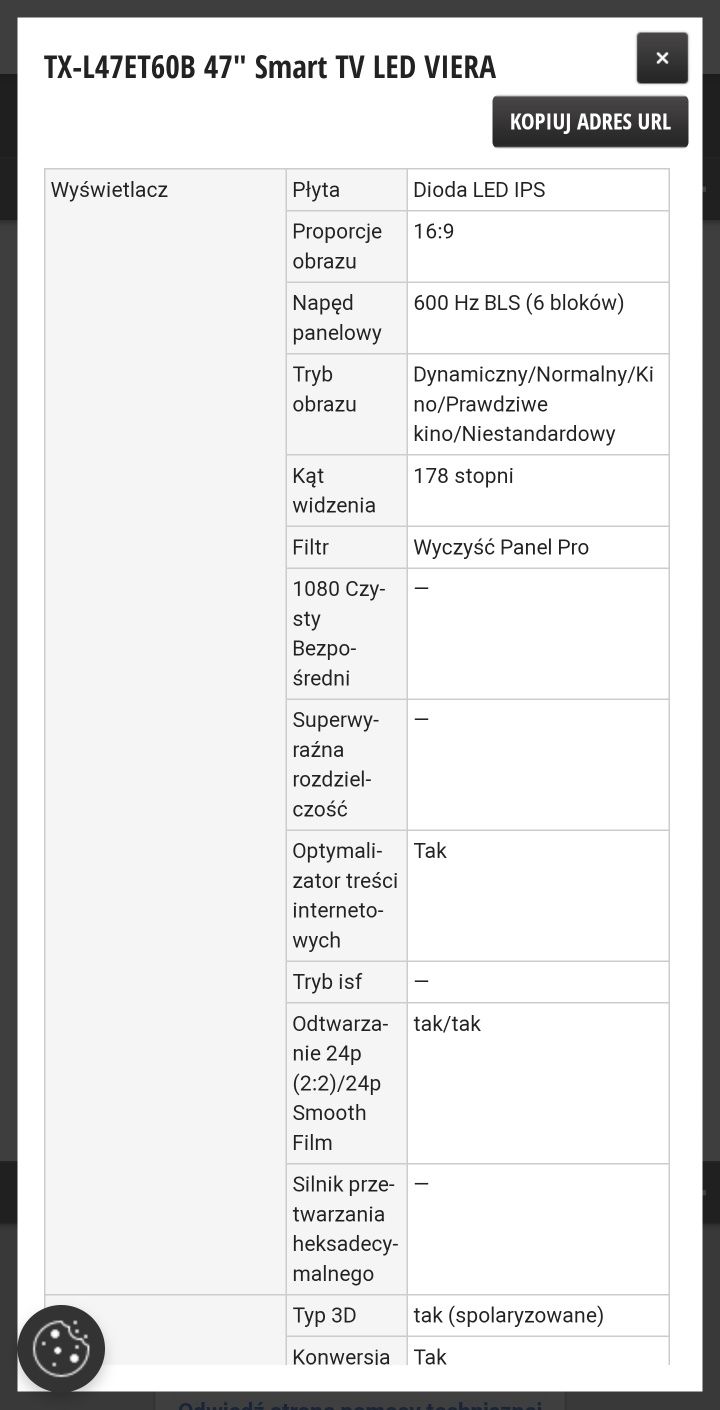This screenshot has height=1410, width=720.
Task: Open the cookie settings icon
Action: click(x=61, y=1349)
